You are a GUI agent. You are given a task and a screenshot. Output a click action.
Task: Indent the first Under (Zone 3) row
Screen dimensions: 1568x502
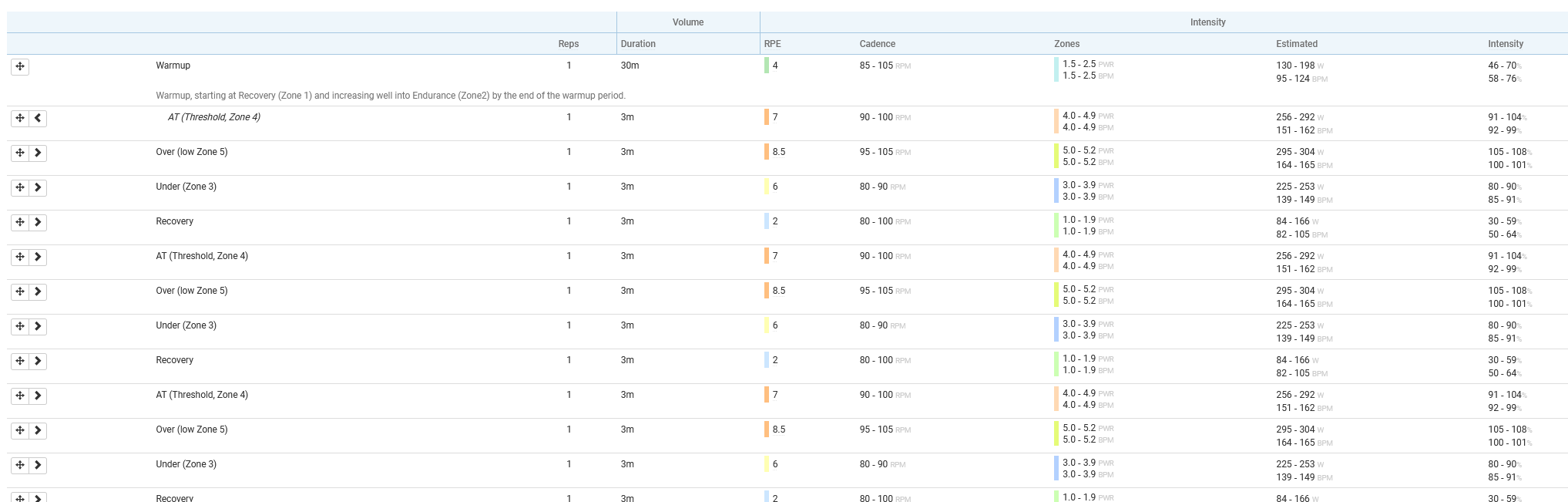[x=38, y=187]
